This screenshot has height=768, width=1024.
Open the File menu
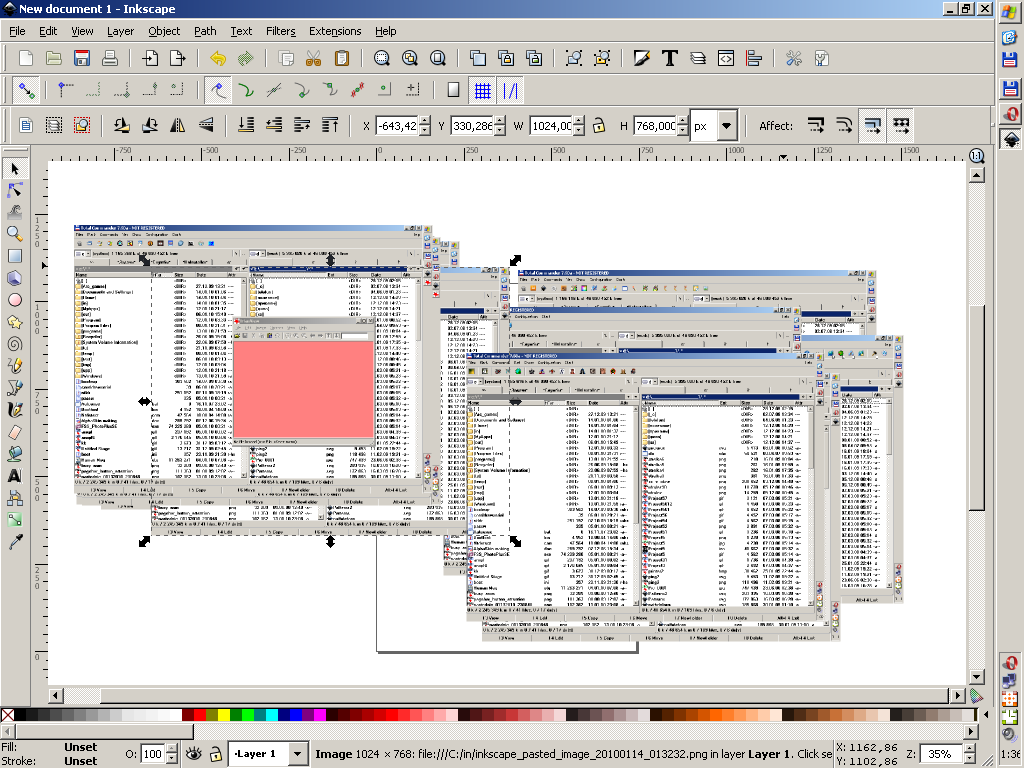pyautogui.click(x=18, y=31)
